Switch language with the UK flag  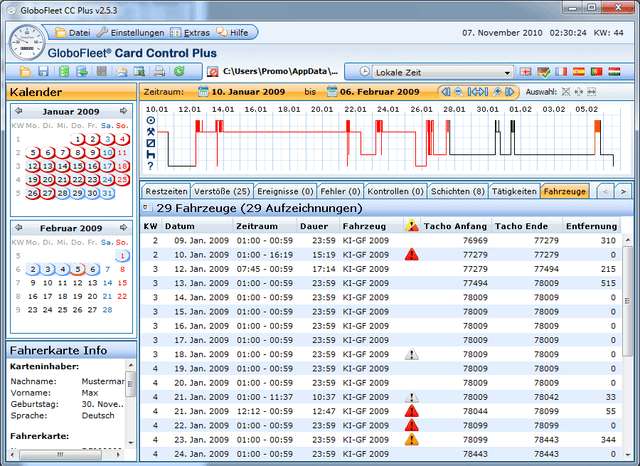[525, 72]
